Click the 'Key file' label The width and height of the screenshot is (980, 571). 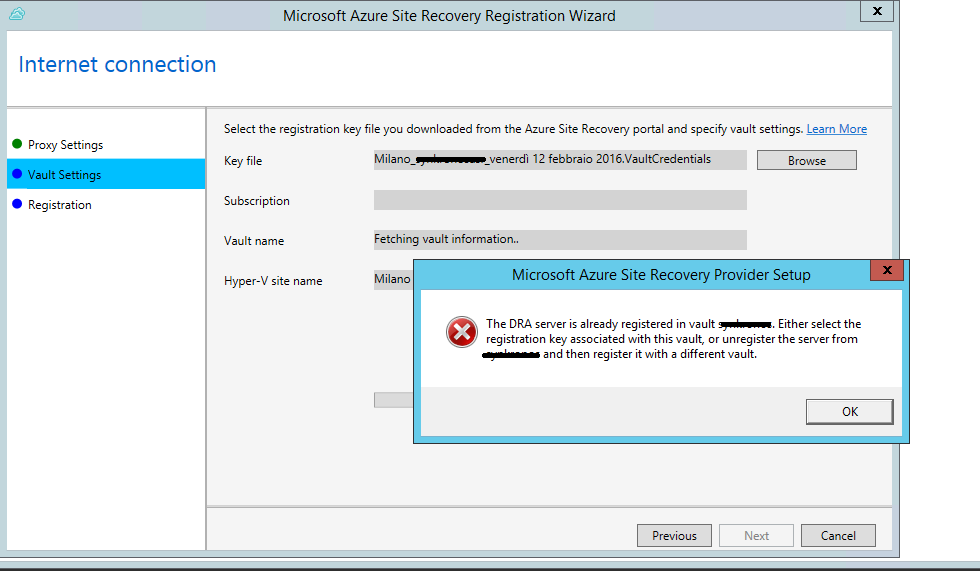[x=243, y=161]
